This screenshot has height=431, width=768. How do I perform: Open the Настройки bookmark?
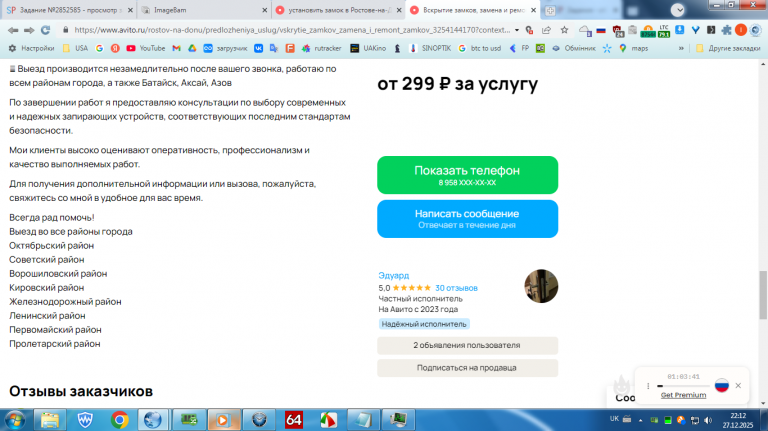[x=31, y=48]
